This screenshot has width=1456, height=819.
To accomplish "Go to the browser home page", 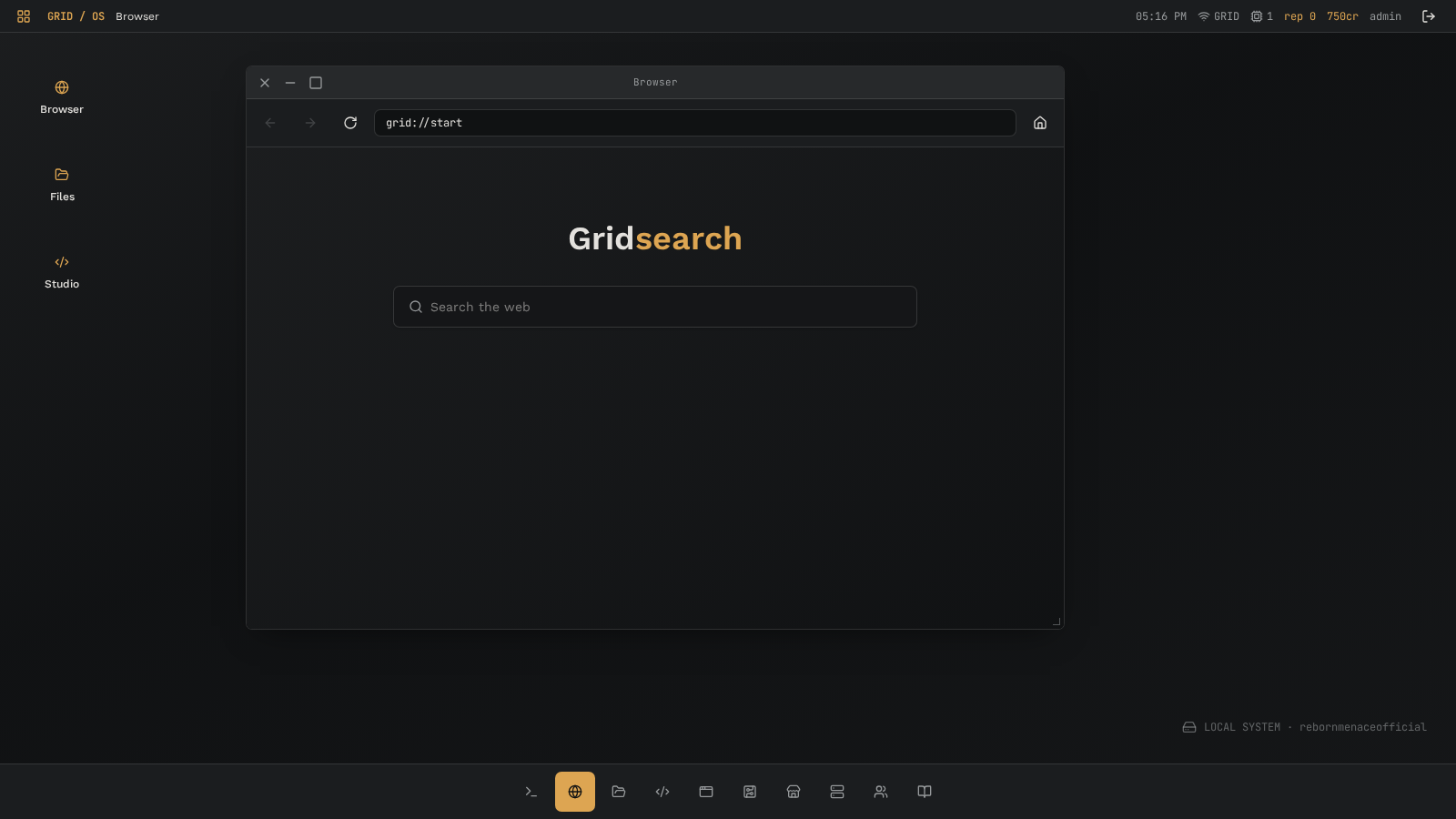I will point(1040,123).
